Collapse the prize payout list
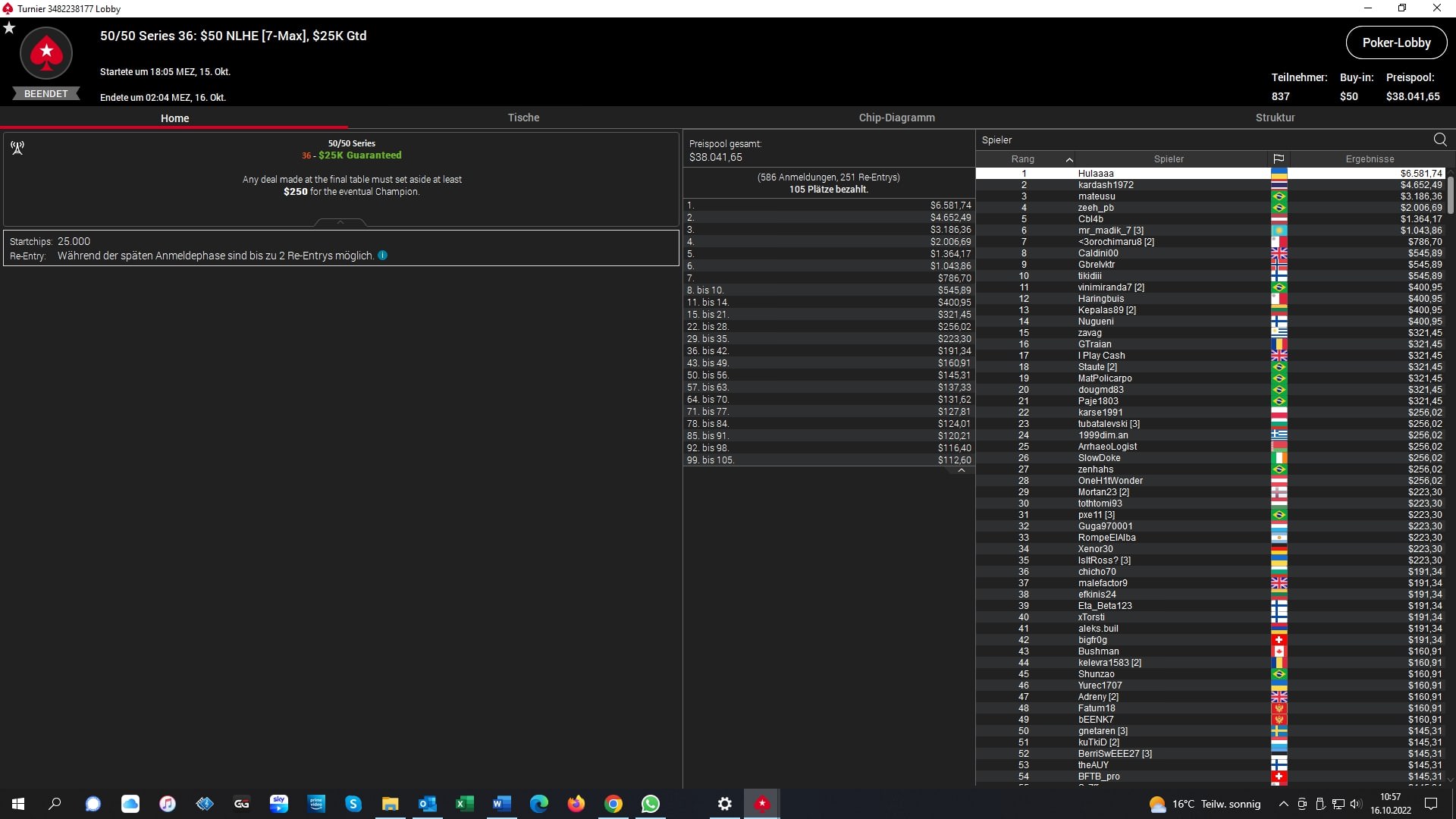The height and width of the screenshot is (819, 1456). (961, 471)
